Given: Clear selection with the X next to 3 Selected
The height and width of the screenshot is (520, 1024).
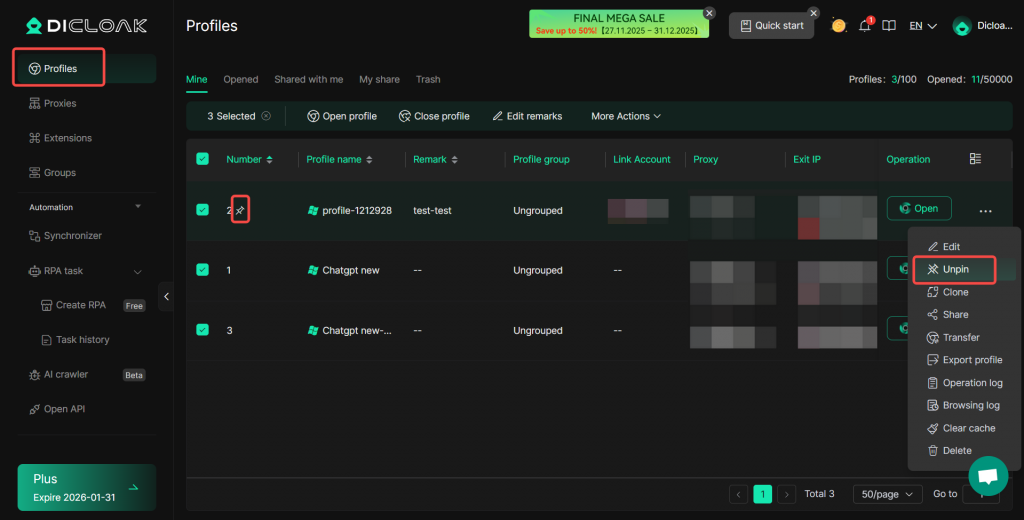Looking at the screenshot, I should 266,116.
